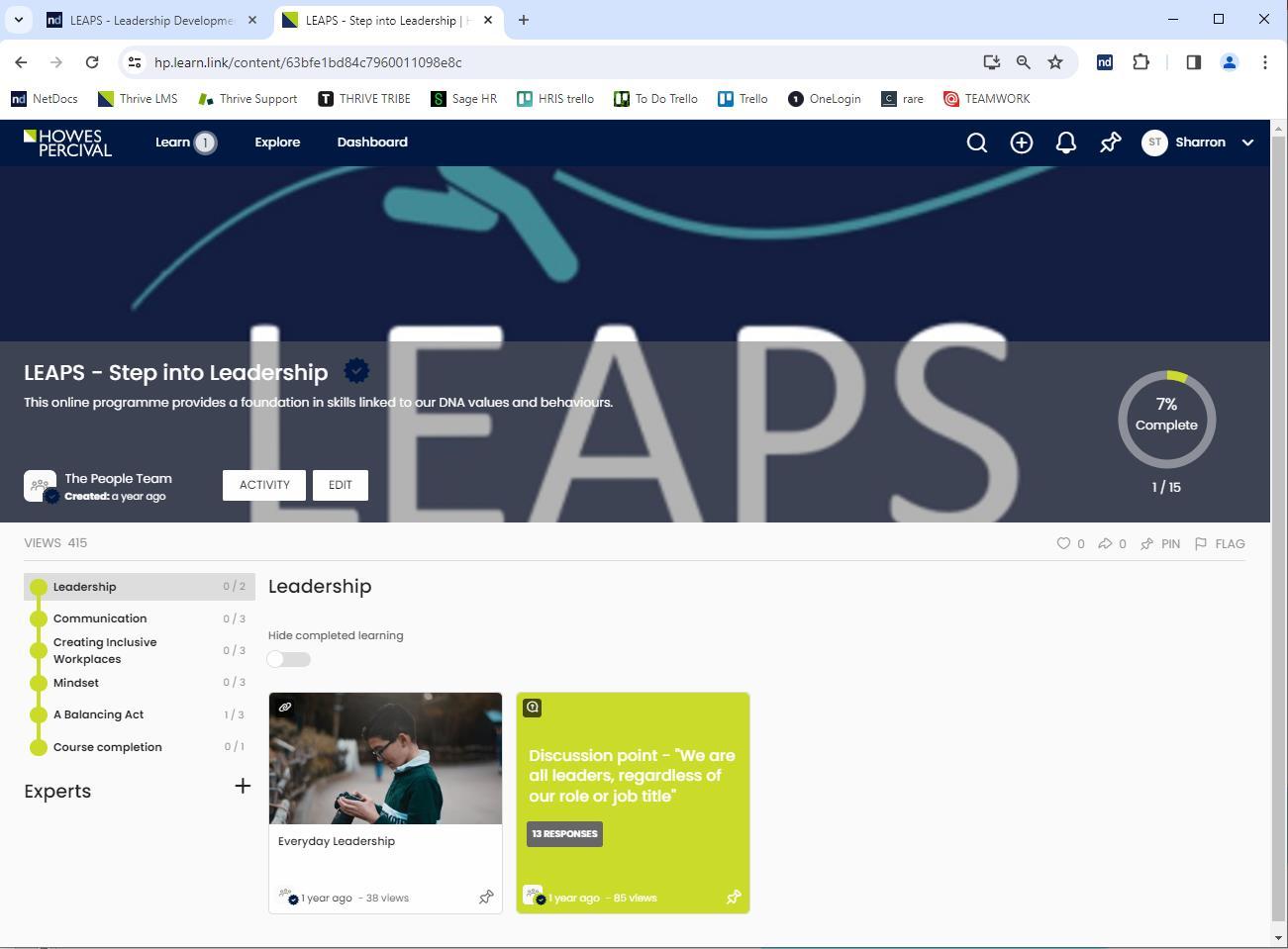Click the address bar URL

[x=308, y=62]
